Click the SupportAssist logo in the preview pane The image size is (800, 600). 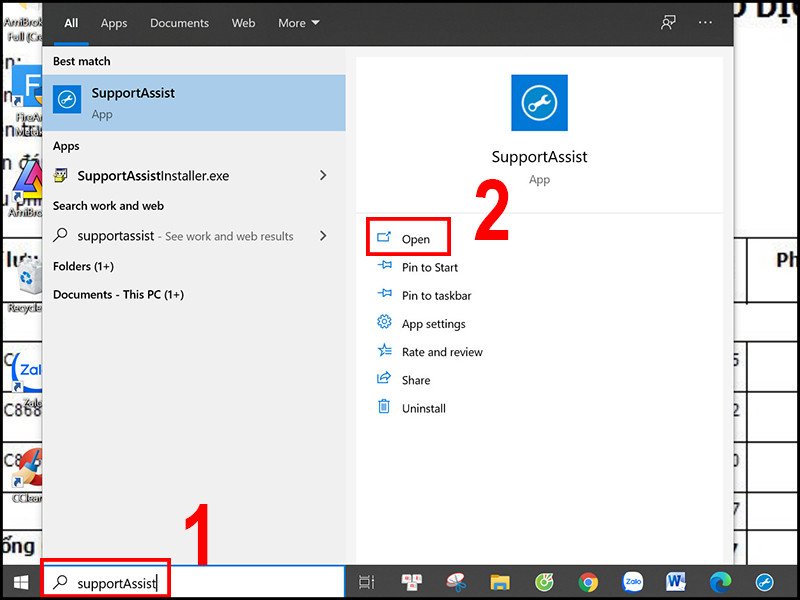[539, 101]
